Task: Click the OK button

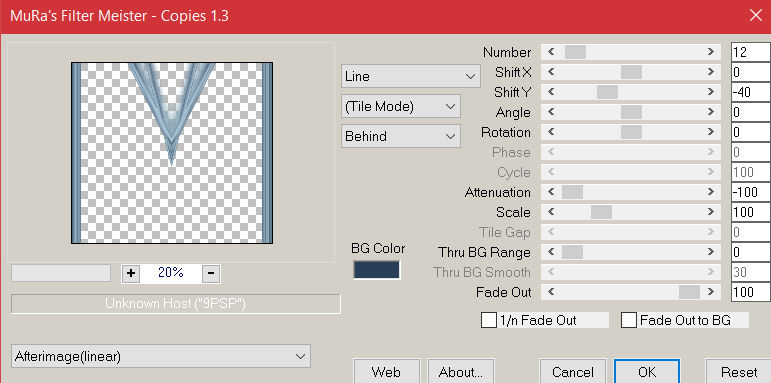Action: 647,372
